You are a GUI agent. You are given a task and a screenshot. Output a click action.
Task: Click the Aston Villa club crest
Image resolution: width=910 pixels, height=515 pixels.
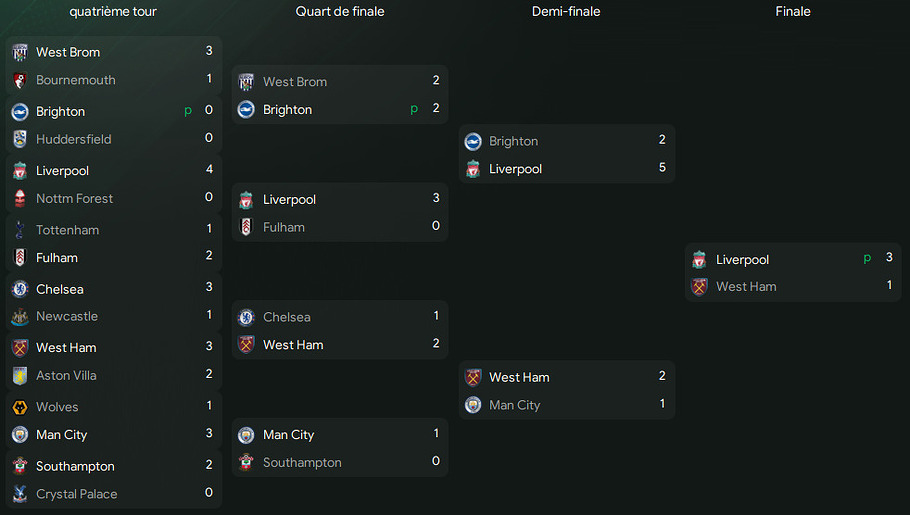(x=19, y=375)
